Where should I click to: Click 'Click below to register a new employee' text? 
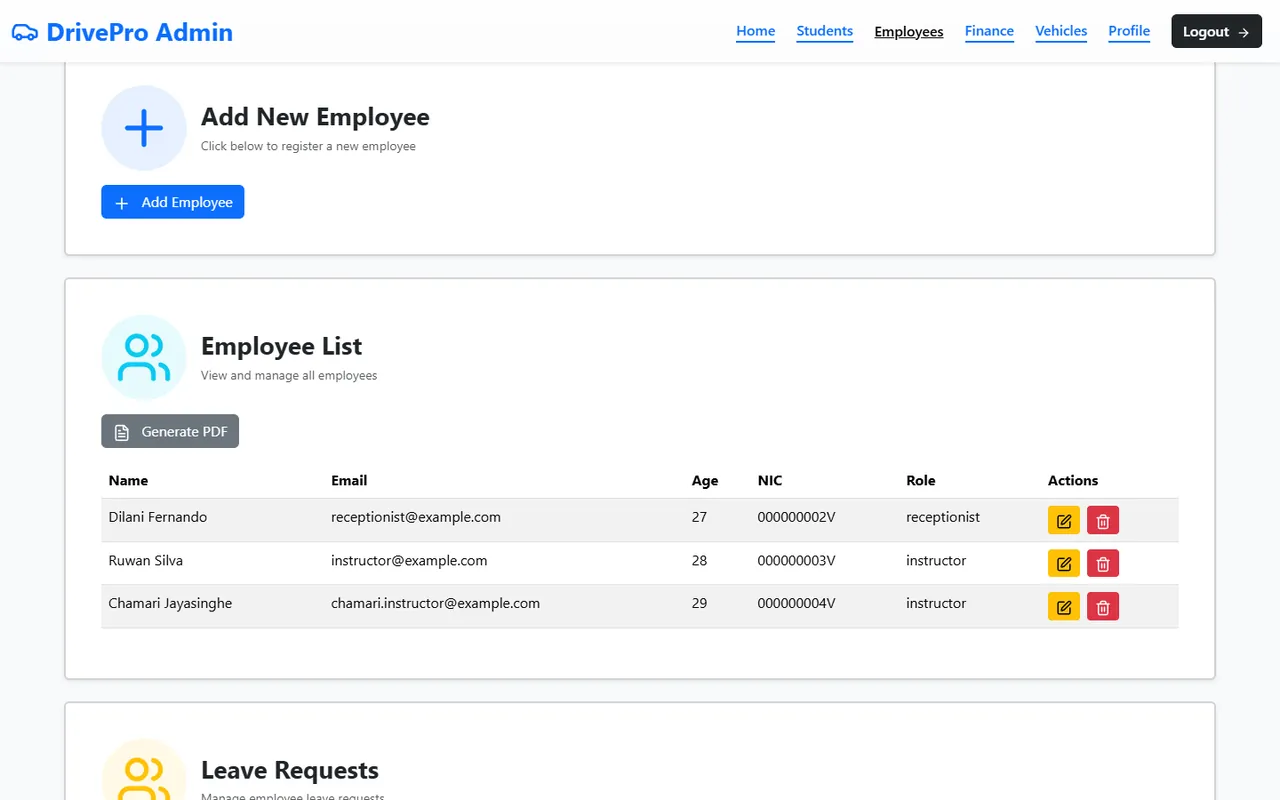[x=308, y=146]
